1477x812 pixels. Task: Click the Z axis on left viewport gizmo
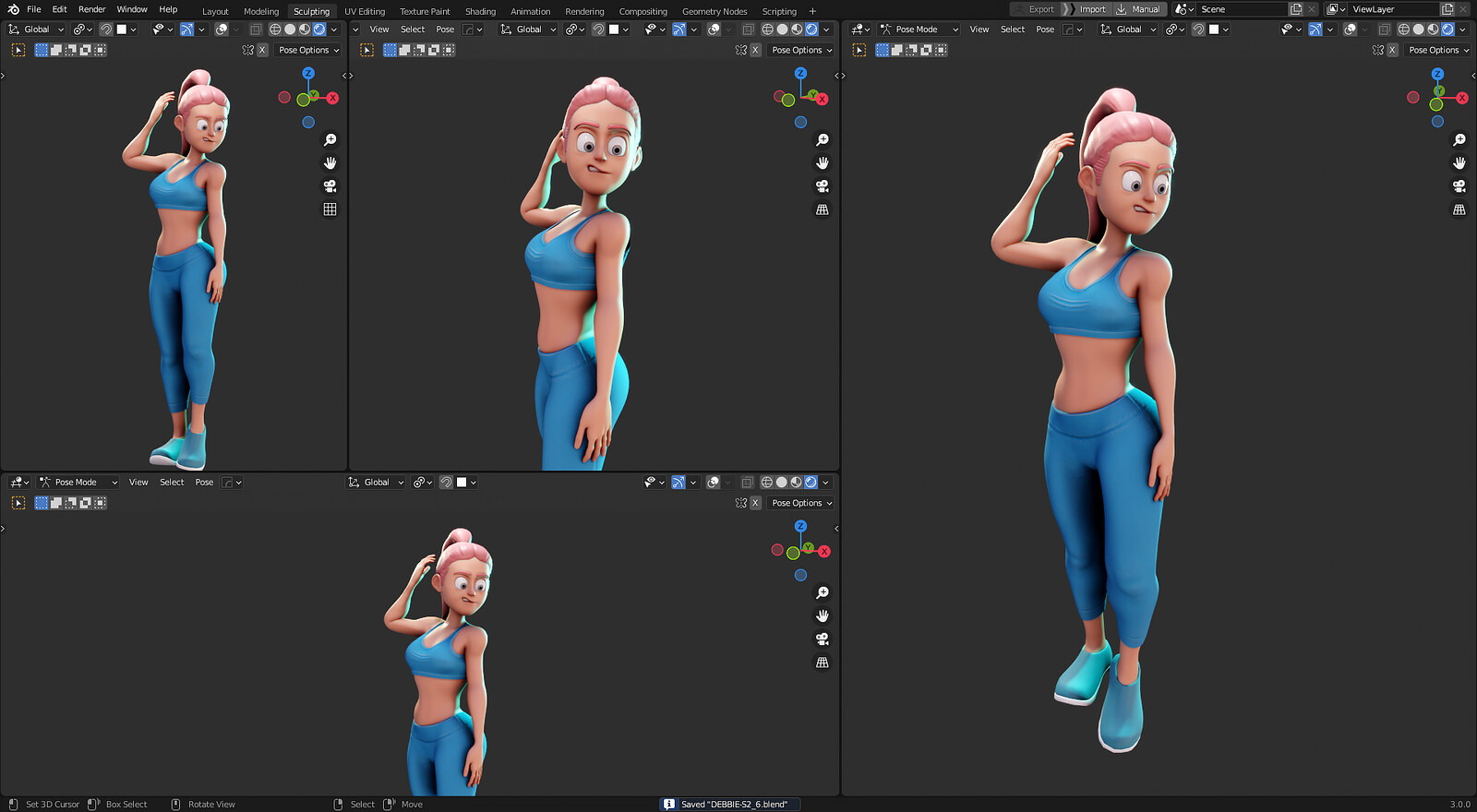[308, 74]
